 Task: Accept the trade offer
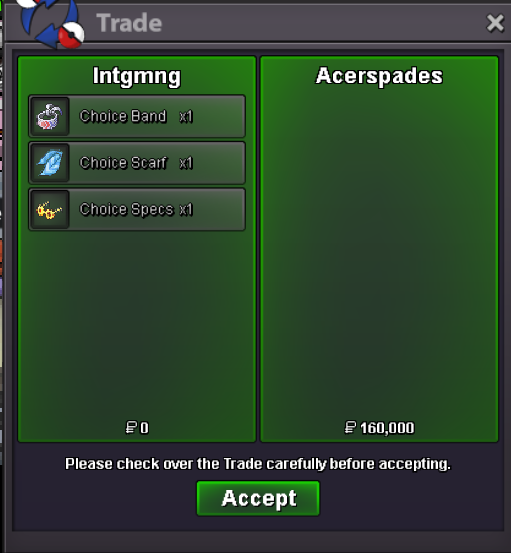258,498
